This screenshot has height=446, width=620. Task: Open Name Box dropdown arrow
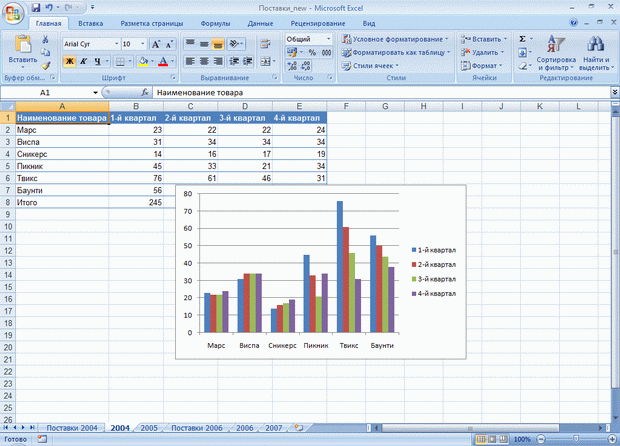tap(95, 93)
